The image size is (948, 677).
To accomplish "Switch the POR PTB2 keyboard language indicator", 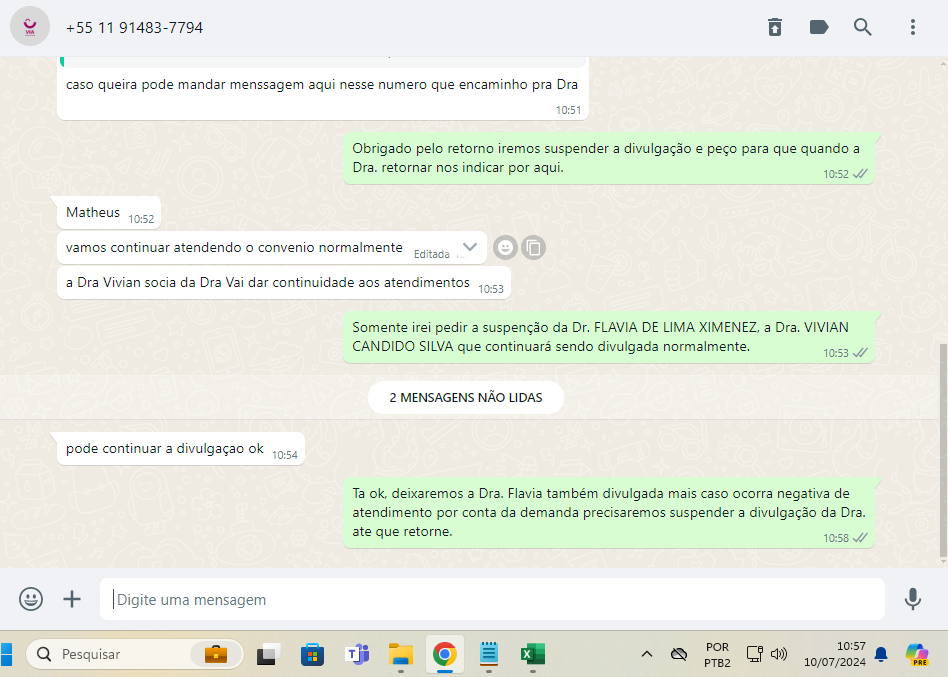I will [717, 655].
